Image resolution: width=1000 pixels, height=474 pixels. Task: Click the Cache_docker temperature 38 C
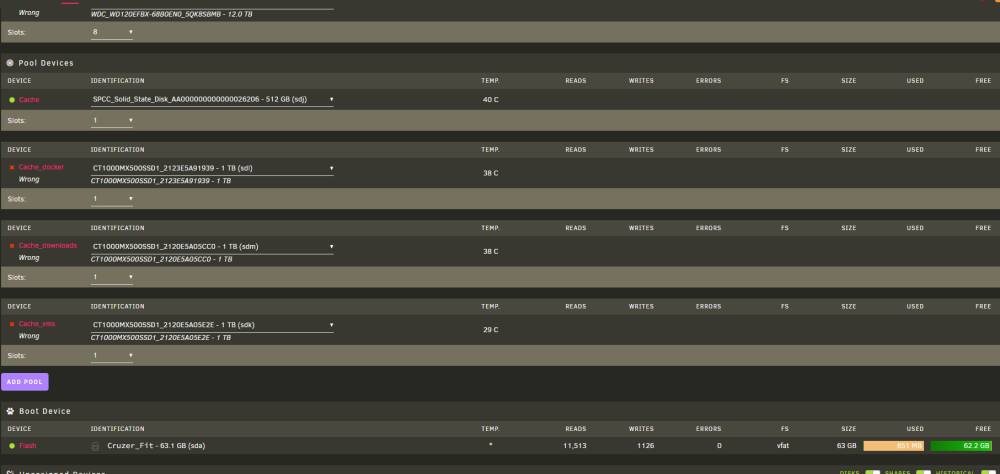(x=490, y=173)
